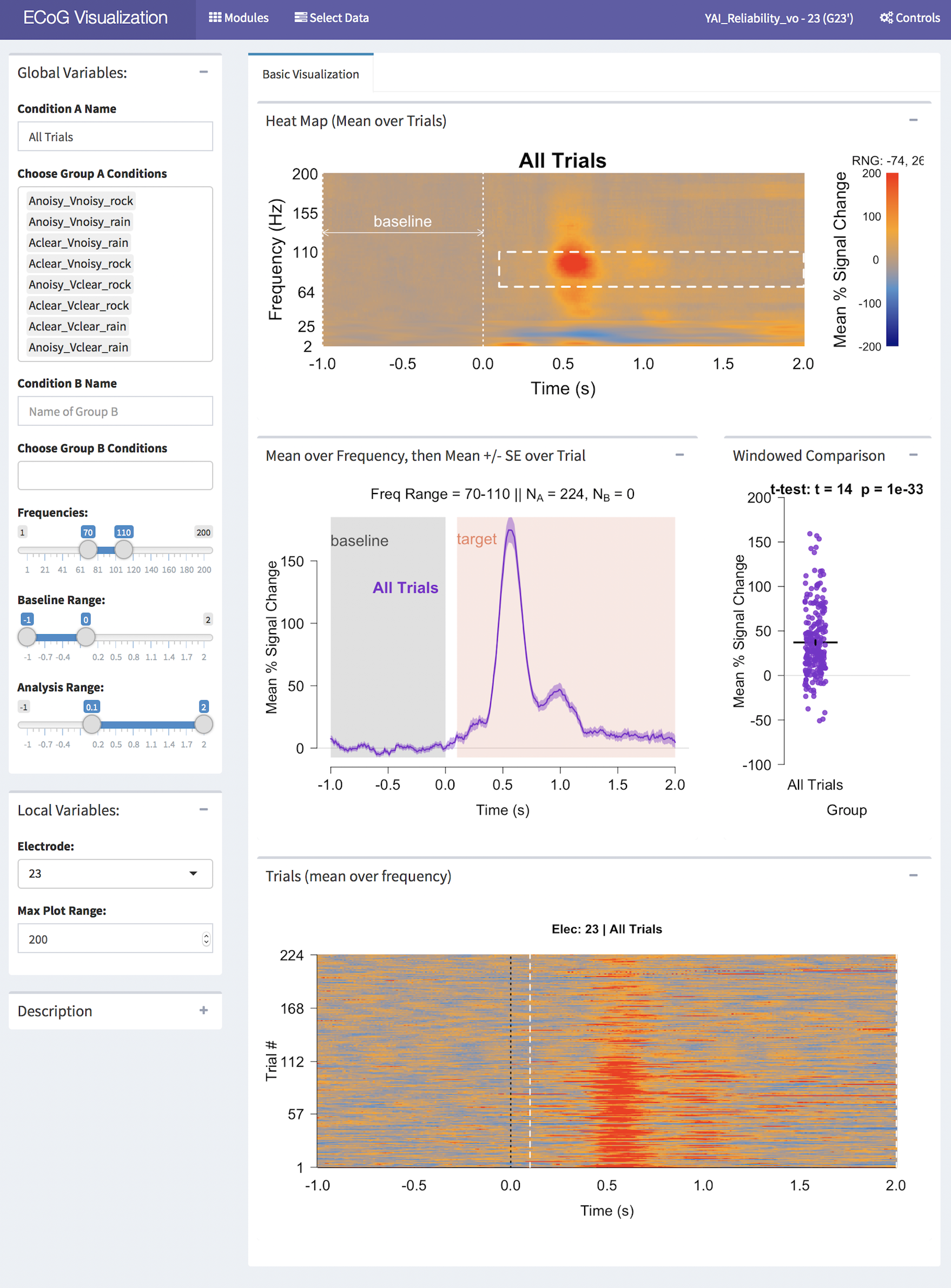This screenshot has height=1288, width=951.
Task: Collapse the Local Variables panel
Action: (203, 810)
